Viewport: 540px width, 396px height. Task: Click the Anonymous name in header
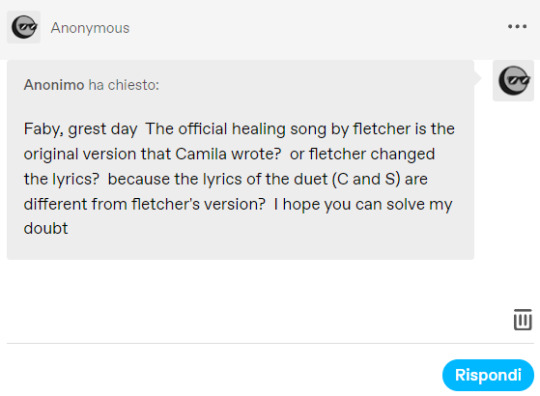90,28
